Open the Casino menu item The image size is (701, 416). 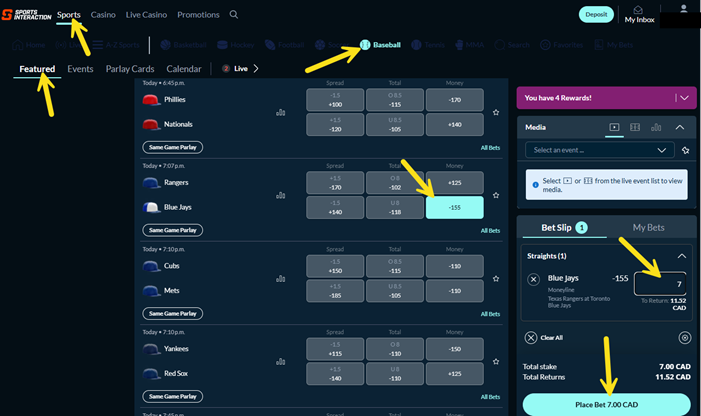[103, 15]
